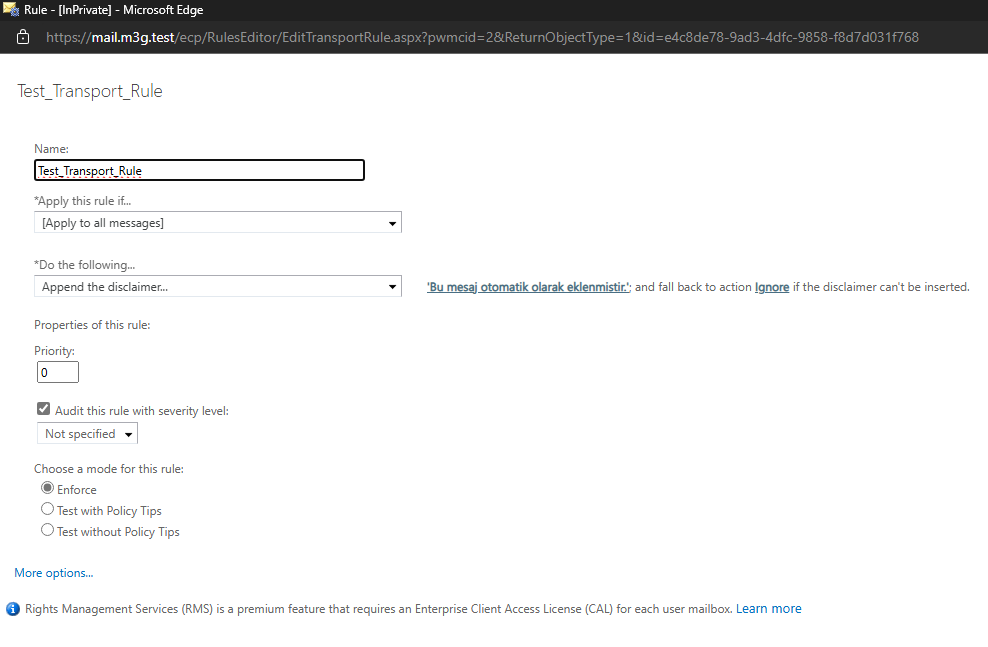988x647 pixels.
Task: Expand the Append the disclaimer dropdown
Action: [218, 287]
